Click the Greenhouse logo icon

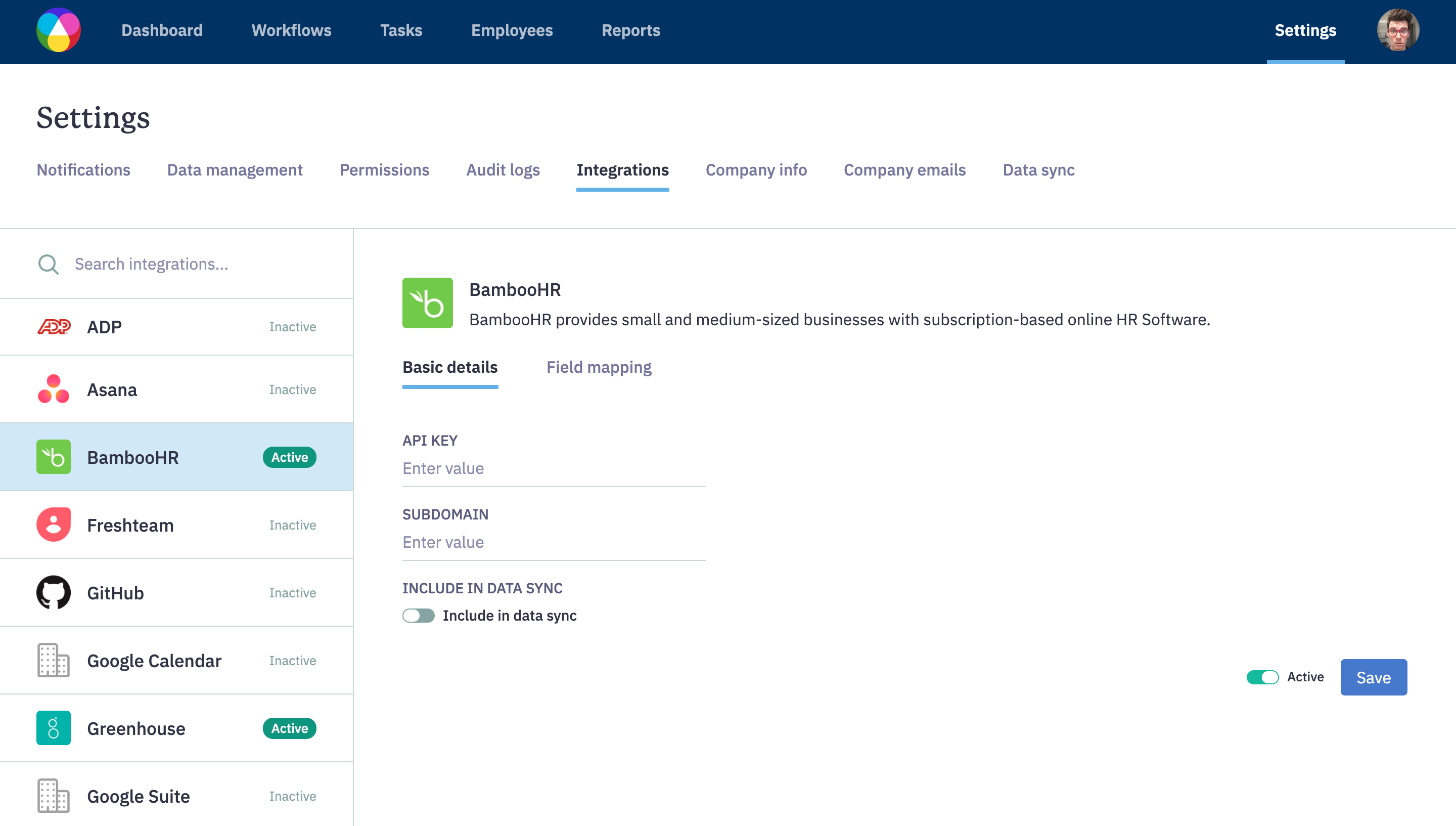point(54,728)
